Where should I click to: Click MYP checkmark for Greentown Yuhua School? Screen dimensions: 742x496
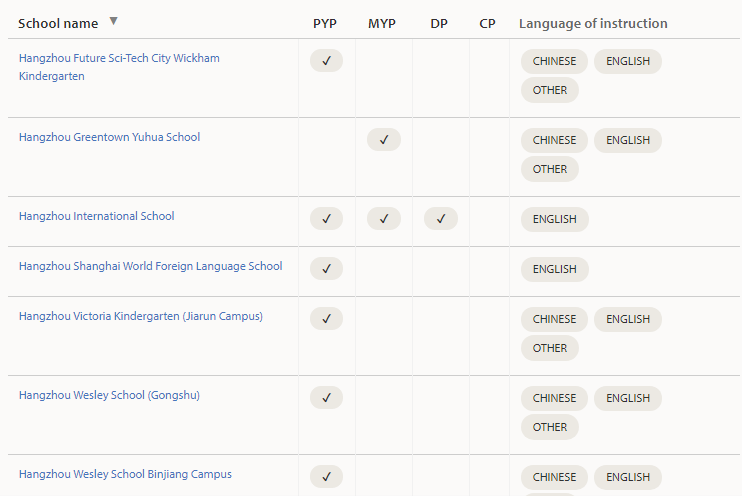click(384, 140)
